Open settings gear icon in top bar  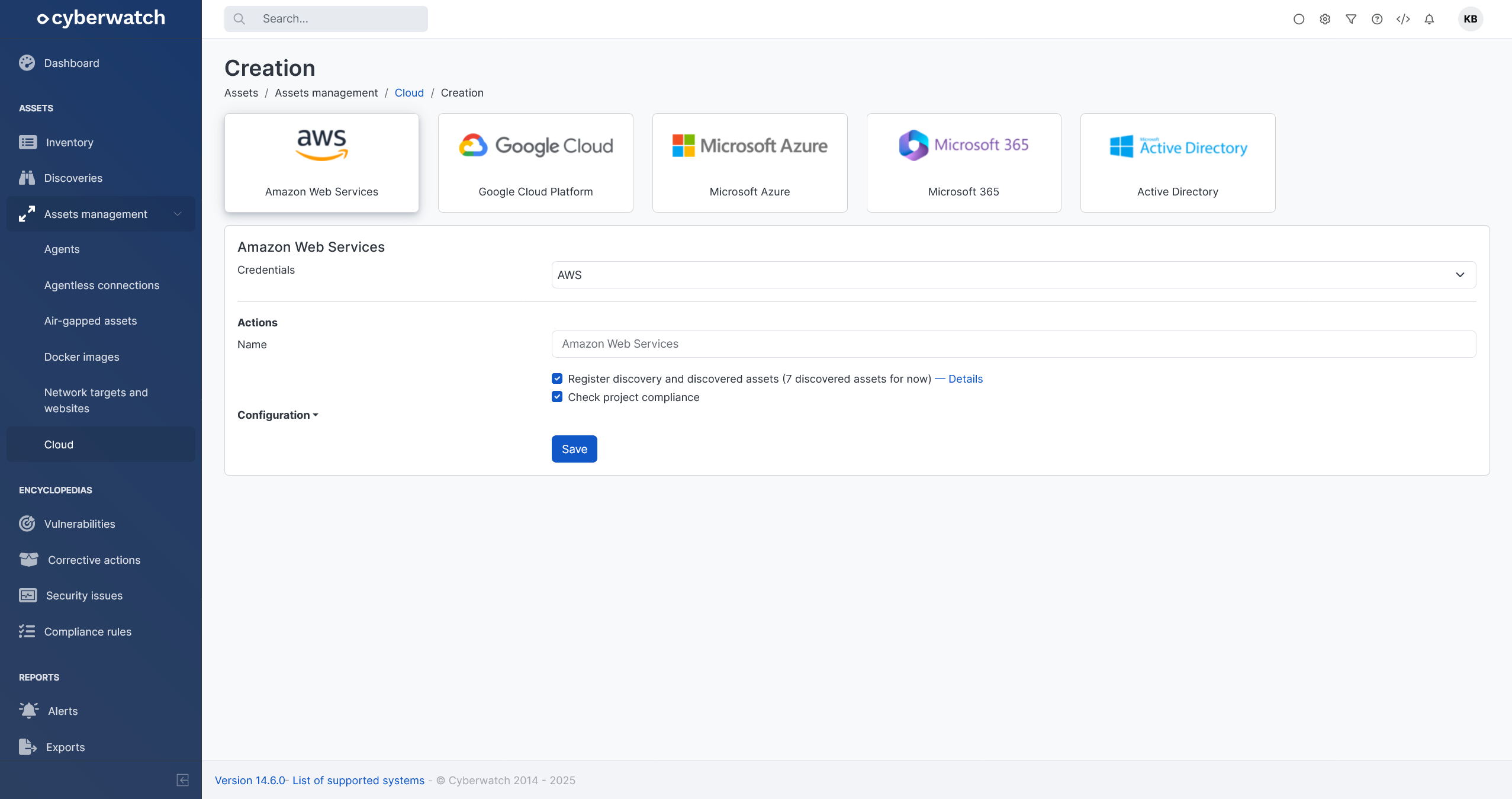(1325, 19)
